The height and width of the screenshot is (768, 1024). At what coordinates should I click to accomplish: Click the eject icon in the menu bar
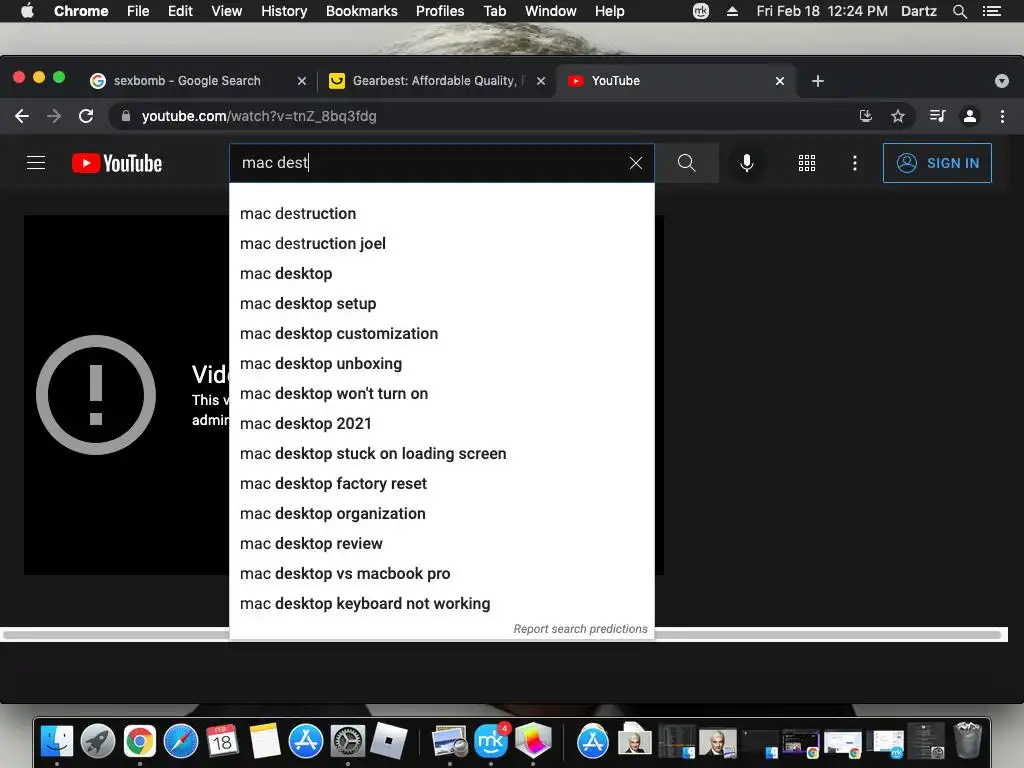pos(732,11)
